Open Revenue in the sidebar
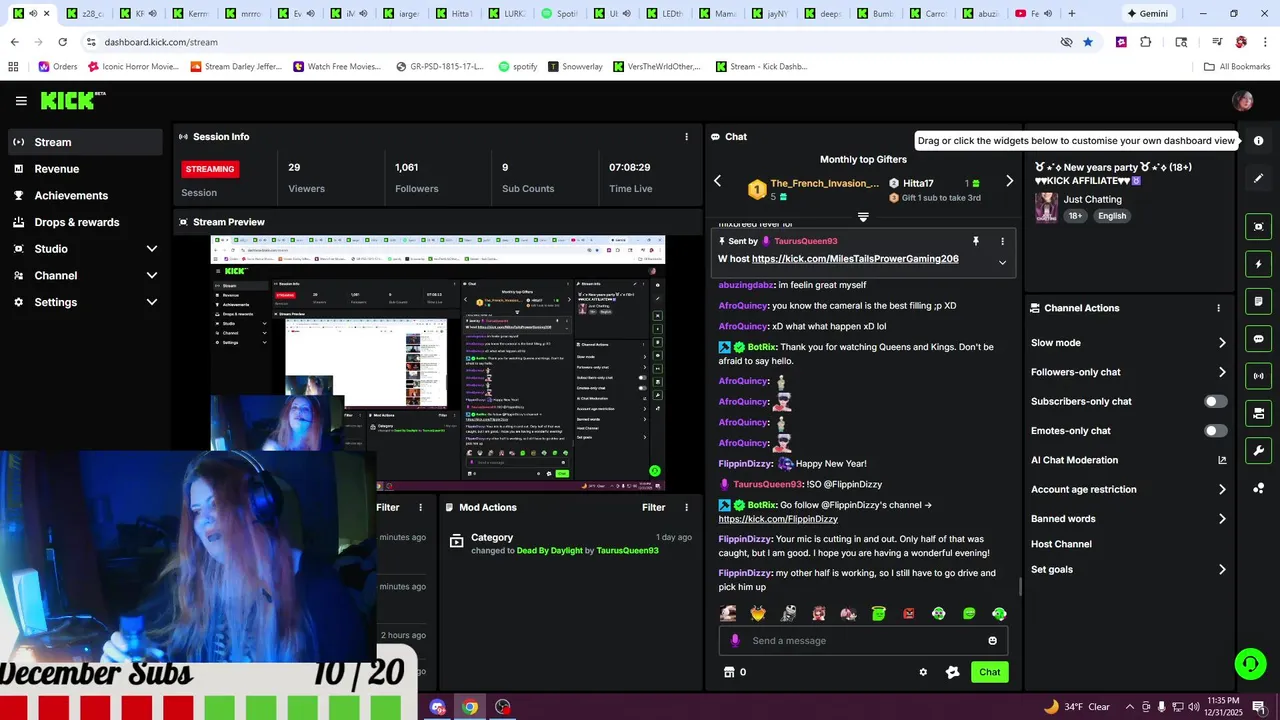The height and width of the screenshot is (720, 1280). click(x=85, y=169)
